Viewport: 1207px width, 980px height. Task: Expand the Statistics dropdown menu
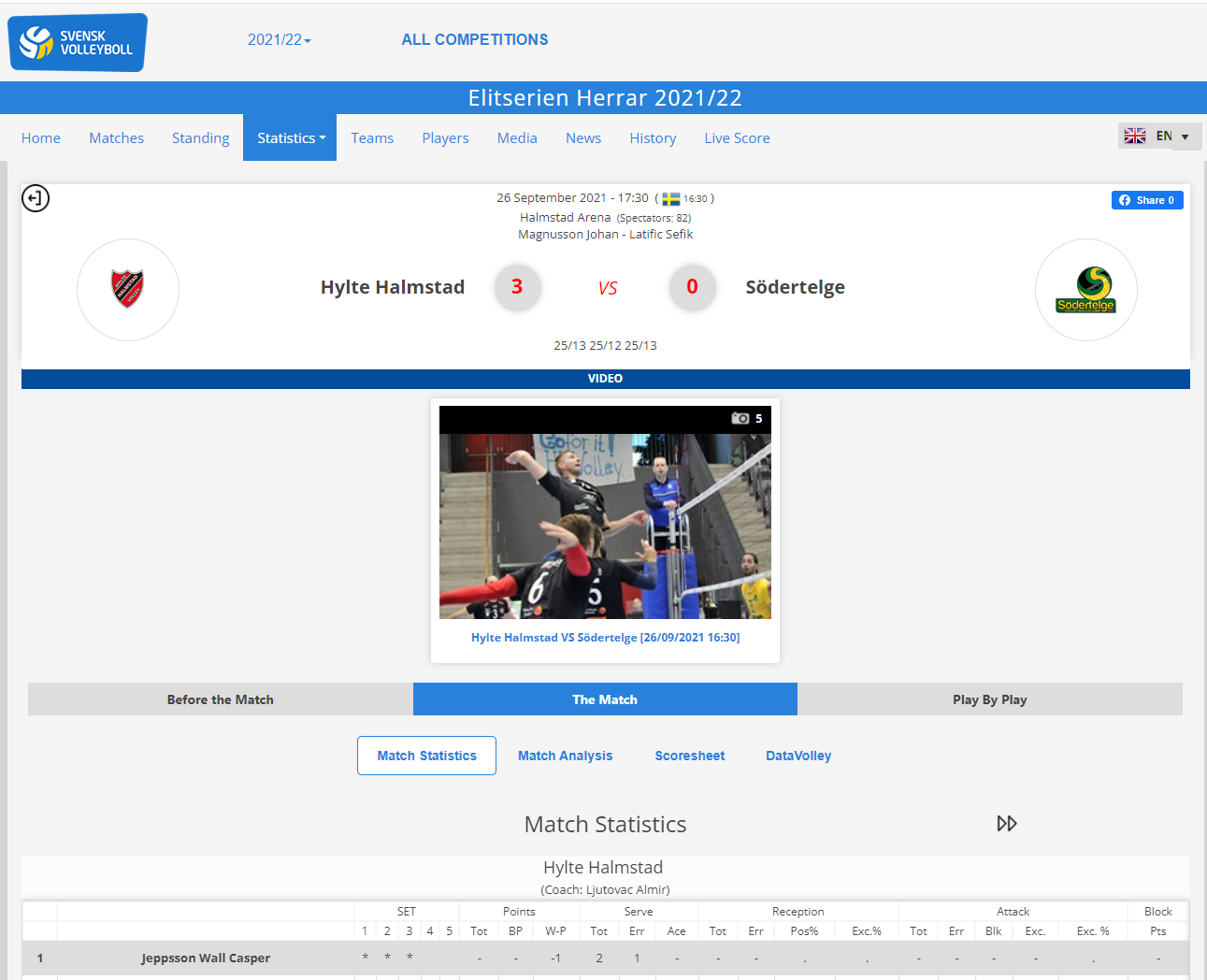[x=291, y=138]
